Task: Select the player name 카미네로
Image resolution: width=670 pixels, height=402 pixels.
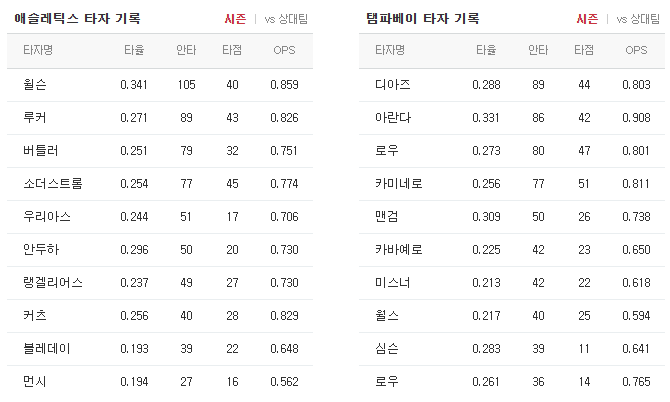Action: [x=399, y=184]
